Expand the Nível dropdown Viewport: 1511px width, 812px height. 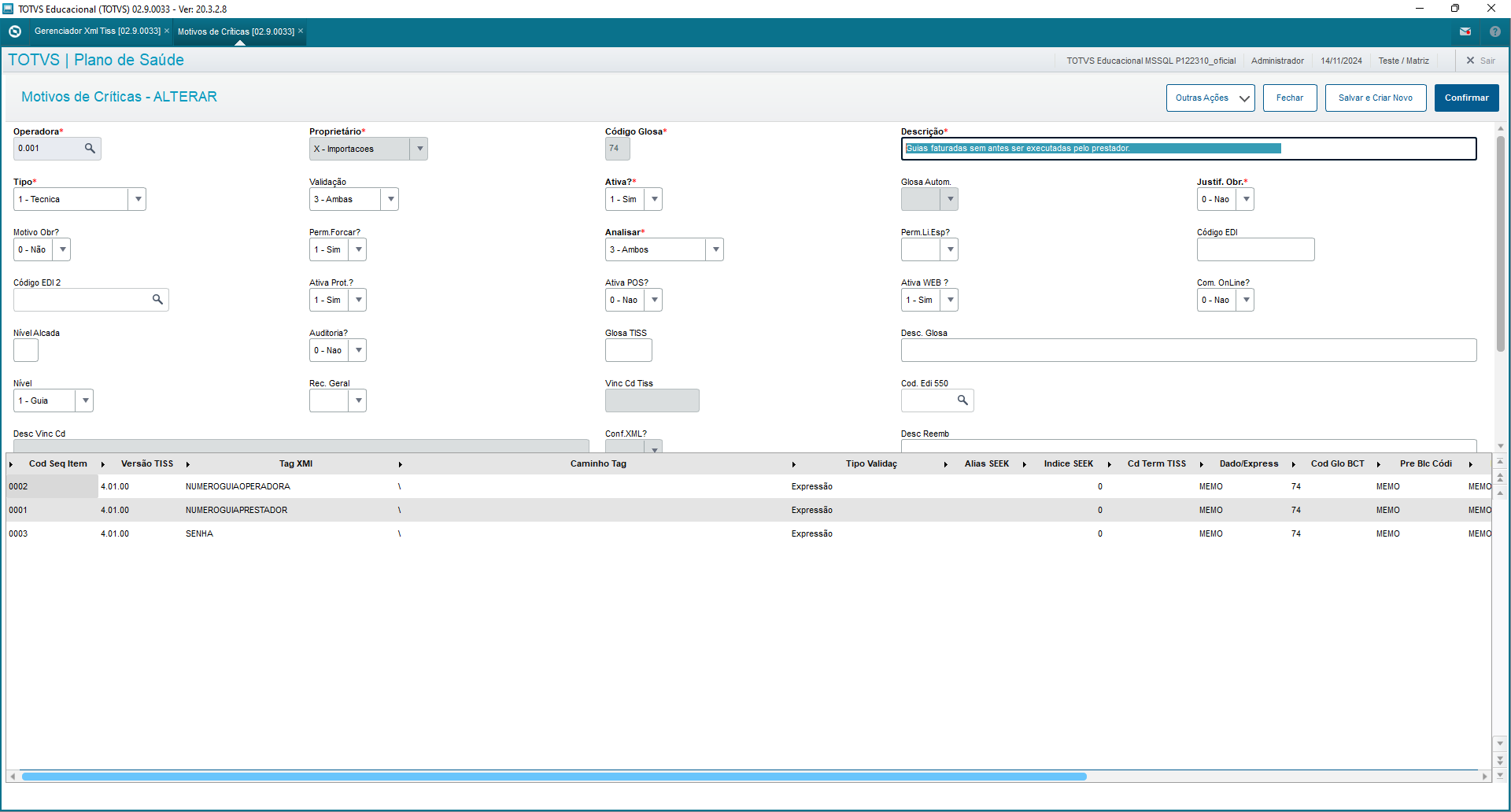pos(84,400)
